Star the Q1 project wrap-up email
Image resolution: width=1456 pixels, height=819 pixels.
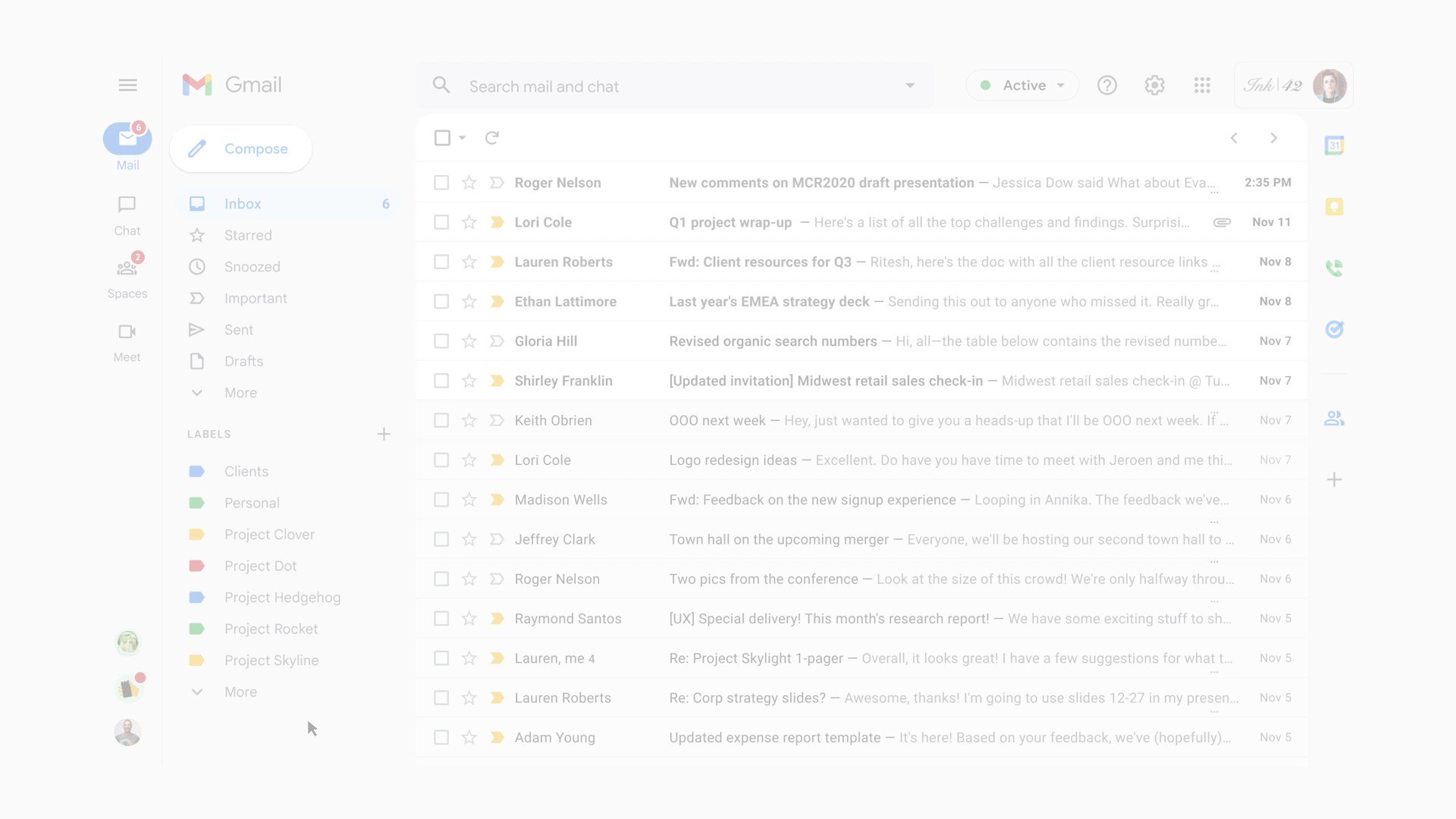pyautogui.click(x=469, y=221)
